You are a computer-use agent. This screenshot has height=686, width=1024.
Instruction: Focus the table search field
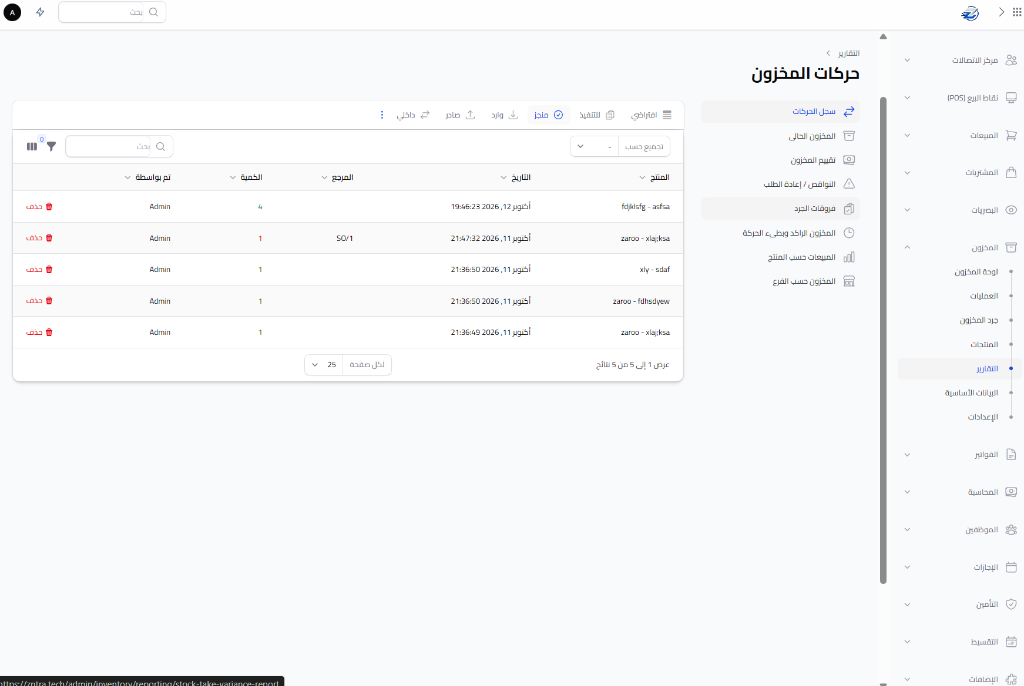[110, 146]
